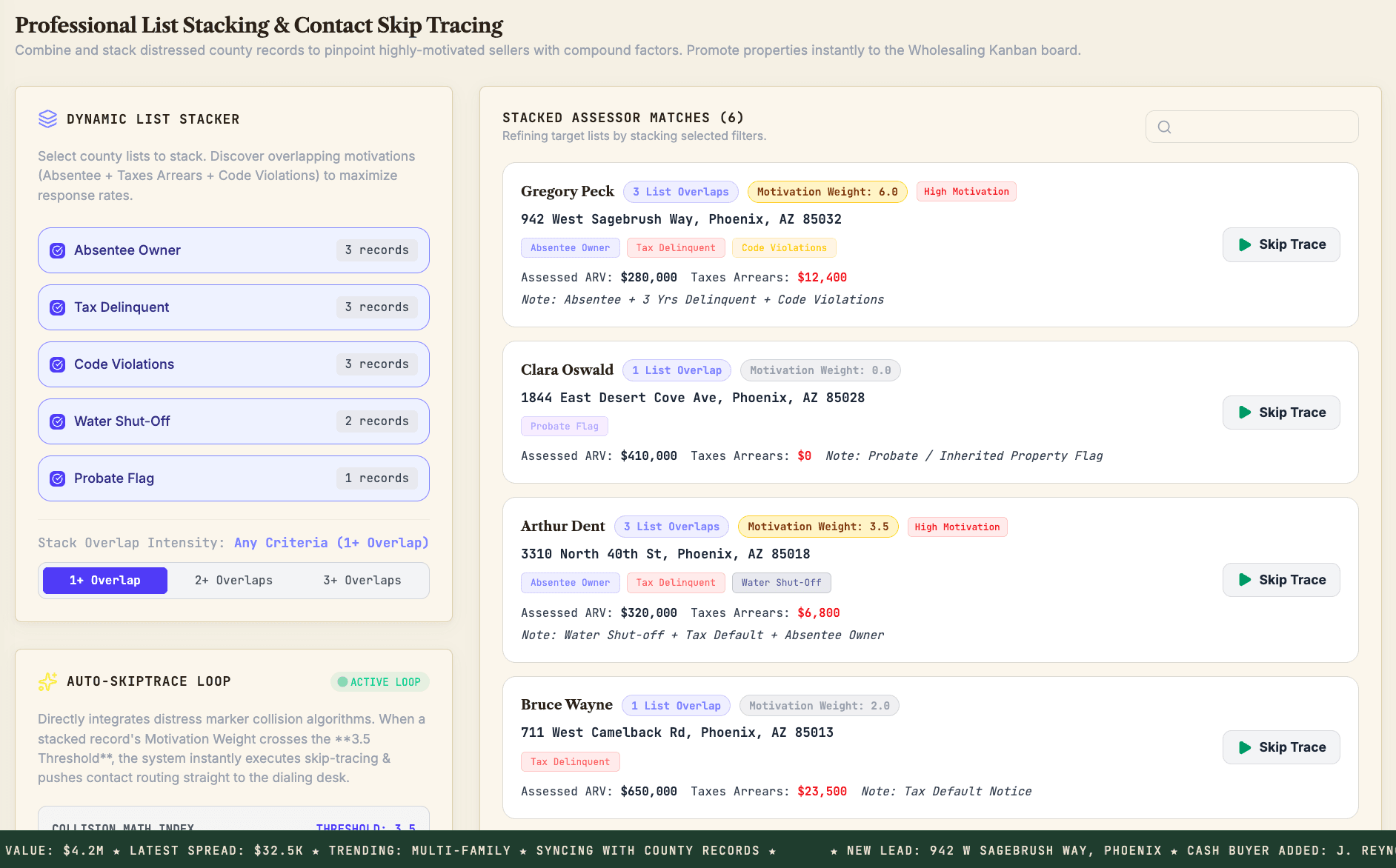Click the New Lead ticker entry
Screen dimensions: 1396x868
(x=1005, y=851)
